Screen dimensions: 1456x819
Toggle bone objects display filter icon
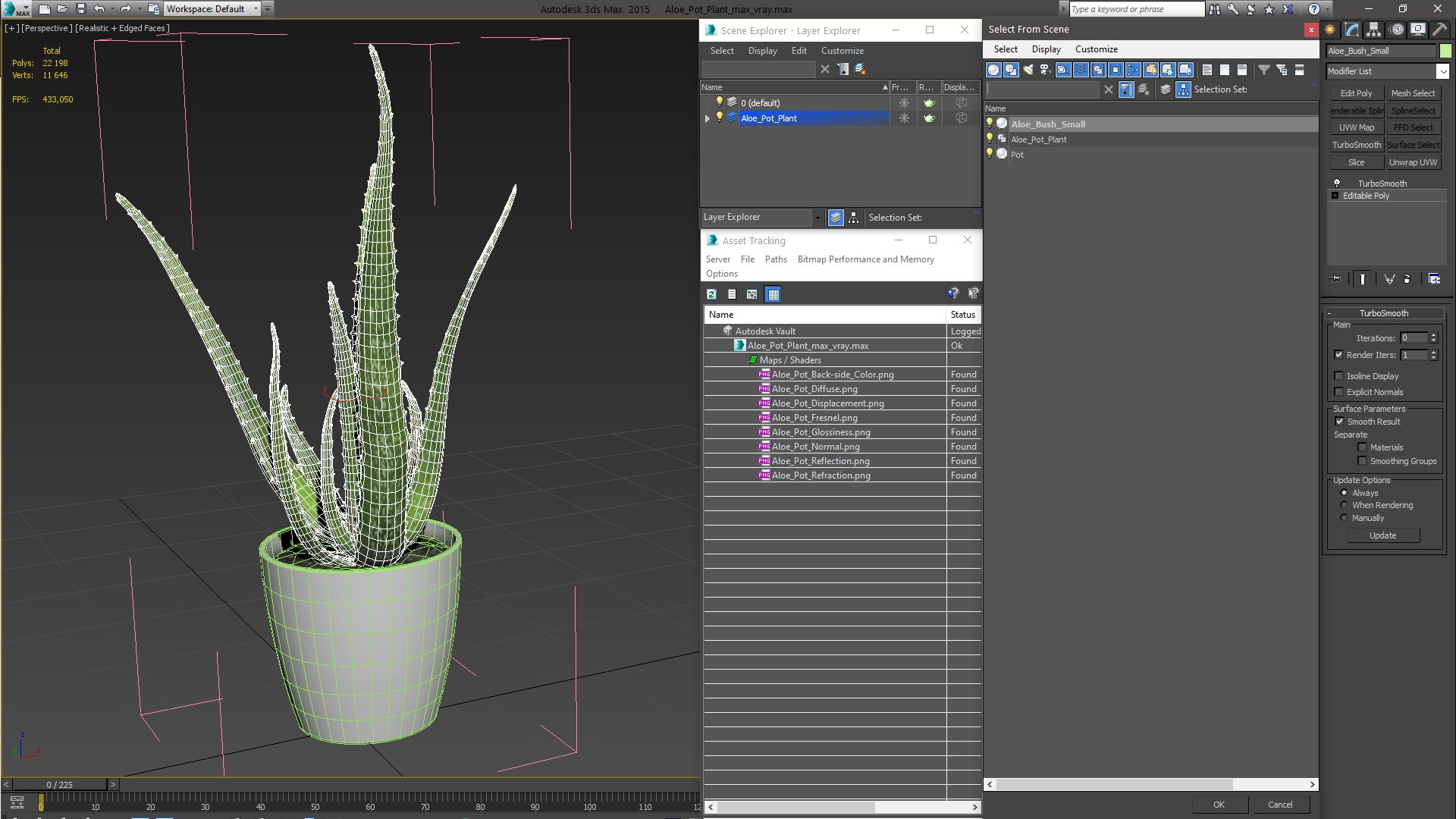click(x=1133, y=70)
